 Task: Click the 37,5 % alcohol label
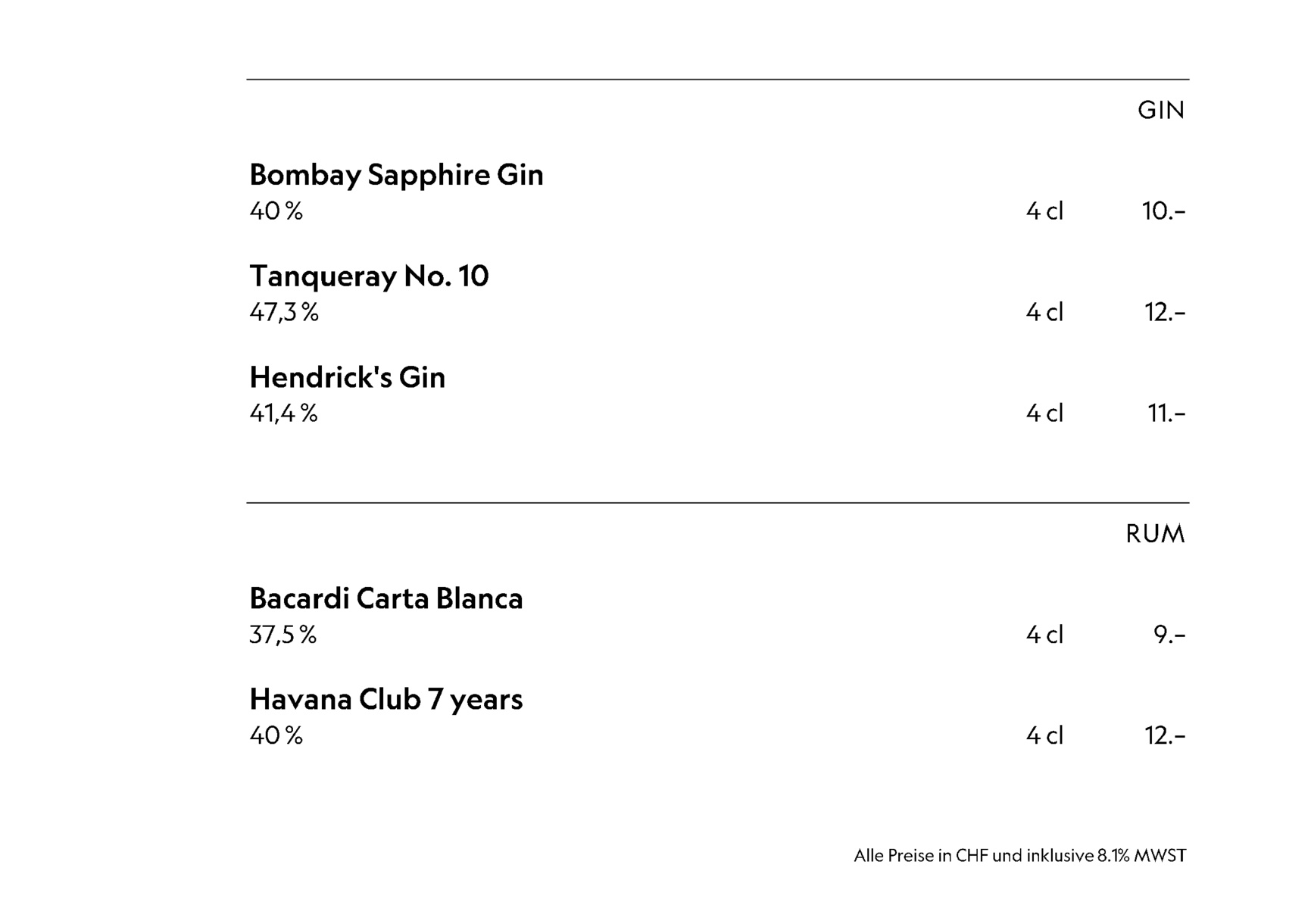[x=282, y=635]
